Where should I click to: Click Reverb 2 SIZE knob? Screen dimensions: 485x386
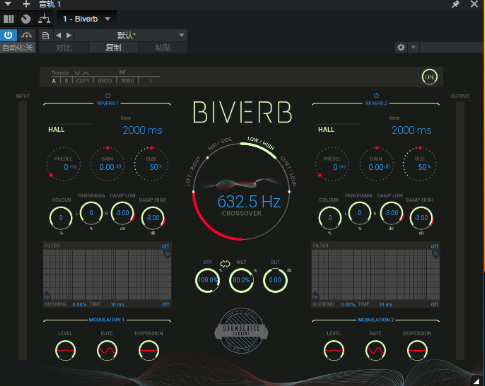[420, 164]
